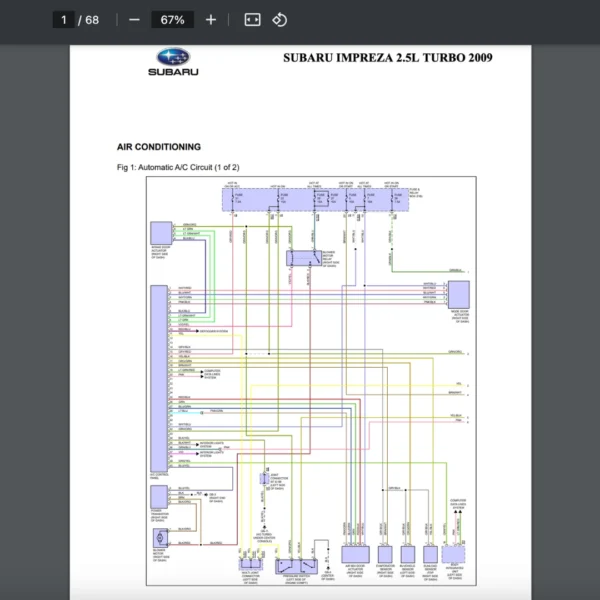
Task: Click the SUBARU IMPREZA 2.5L TURBO 2009 title
Action: pos(387,57)
